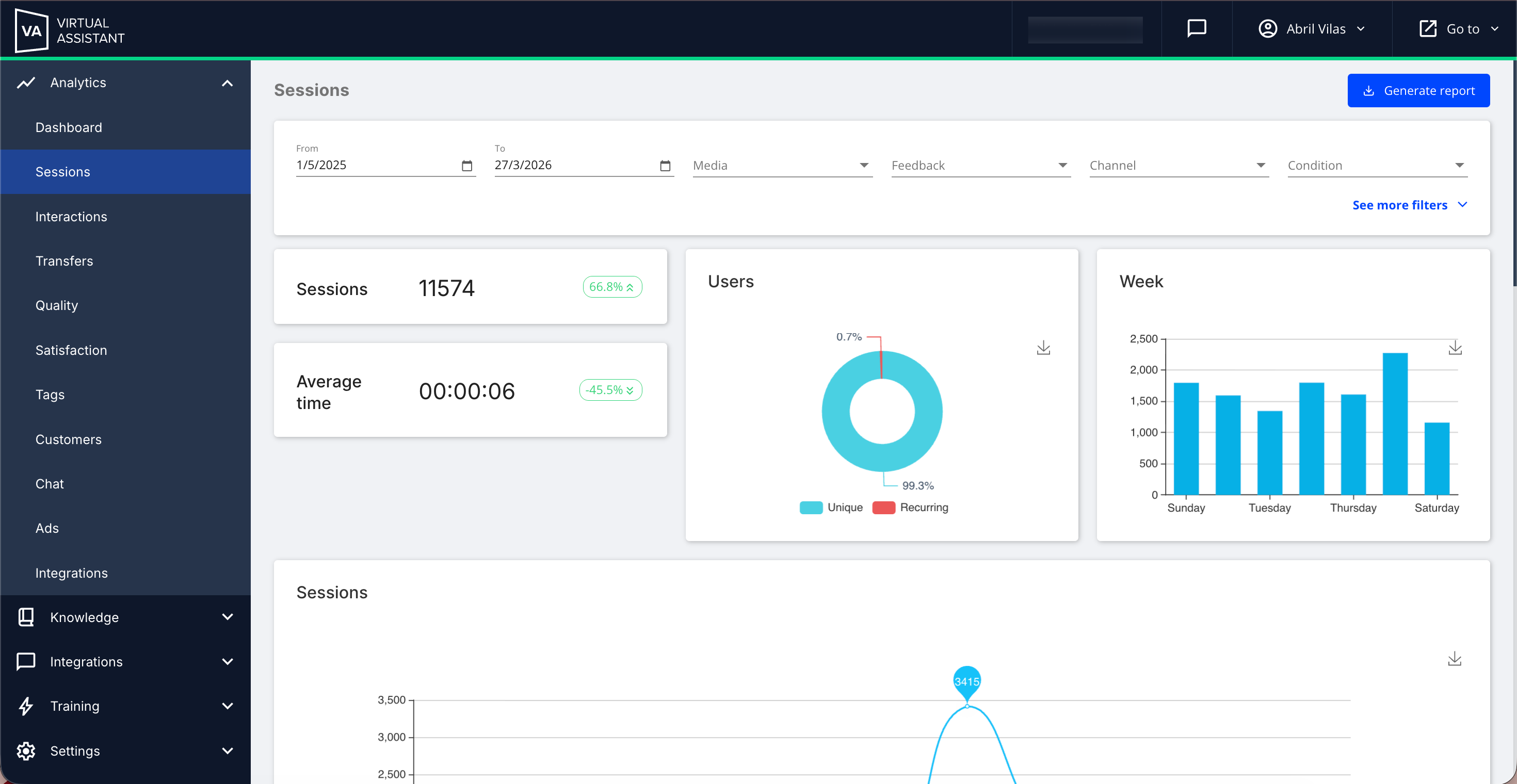Download the Sessions line chart
1517x784 pixels.
coord(1454,659)
